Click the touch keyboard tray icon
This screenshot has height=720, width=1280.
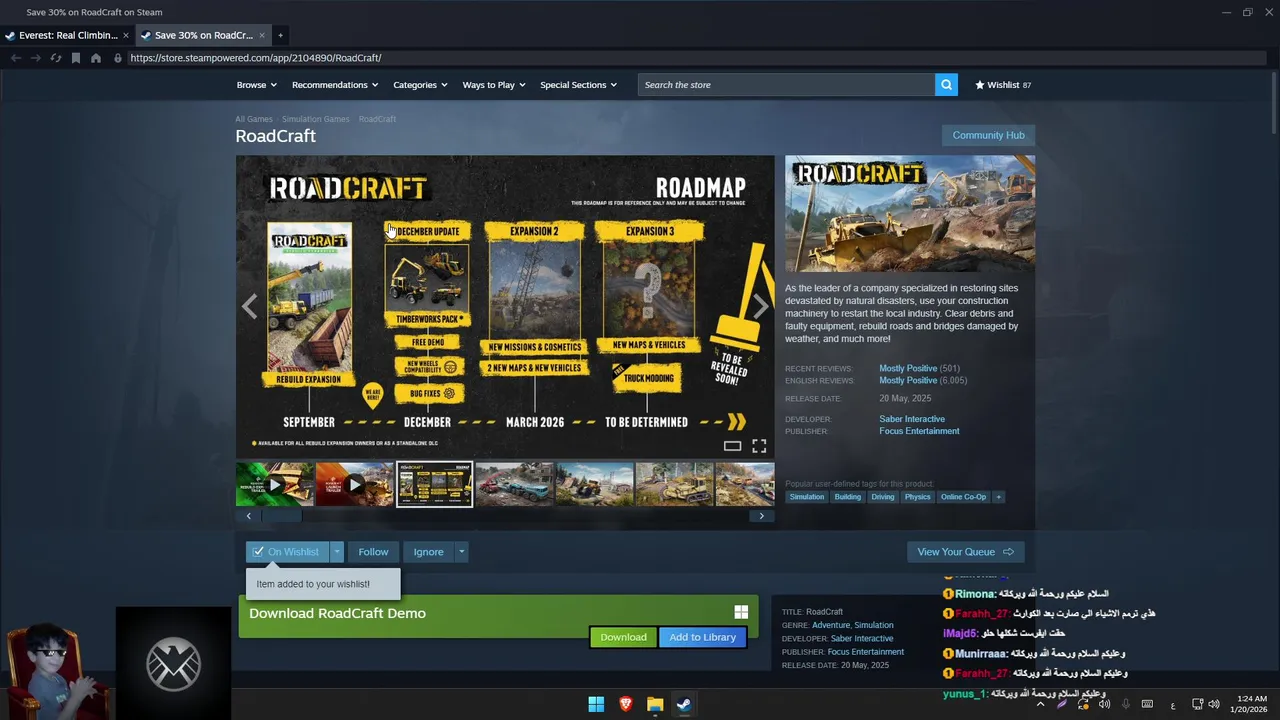(1148, 704)
